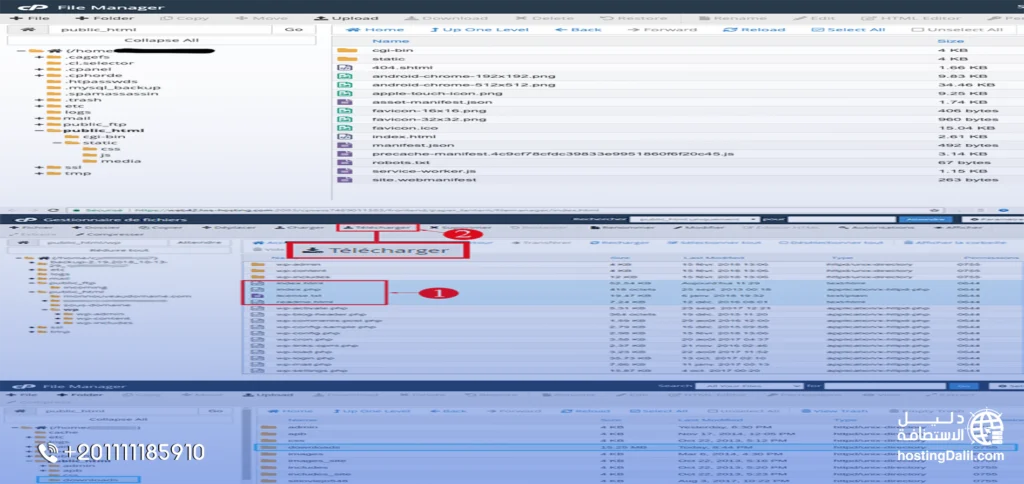Click Restore in the top File Manager toolbar

[x=634, y=18]
